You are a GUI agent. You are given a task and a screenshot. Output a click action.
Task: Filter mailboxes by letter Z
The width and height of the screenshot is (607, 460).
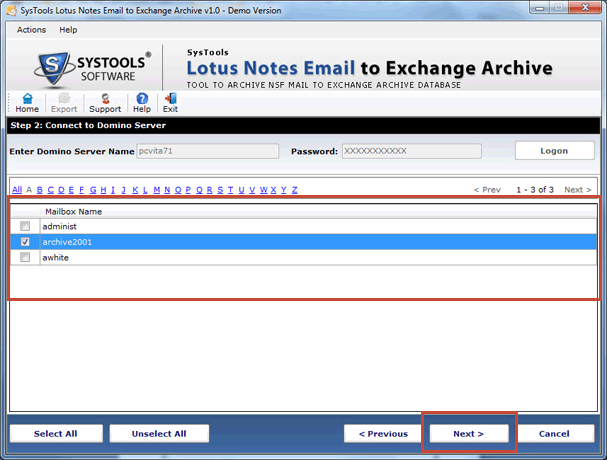pos(295,190)
